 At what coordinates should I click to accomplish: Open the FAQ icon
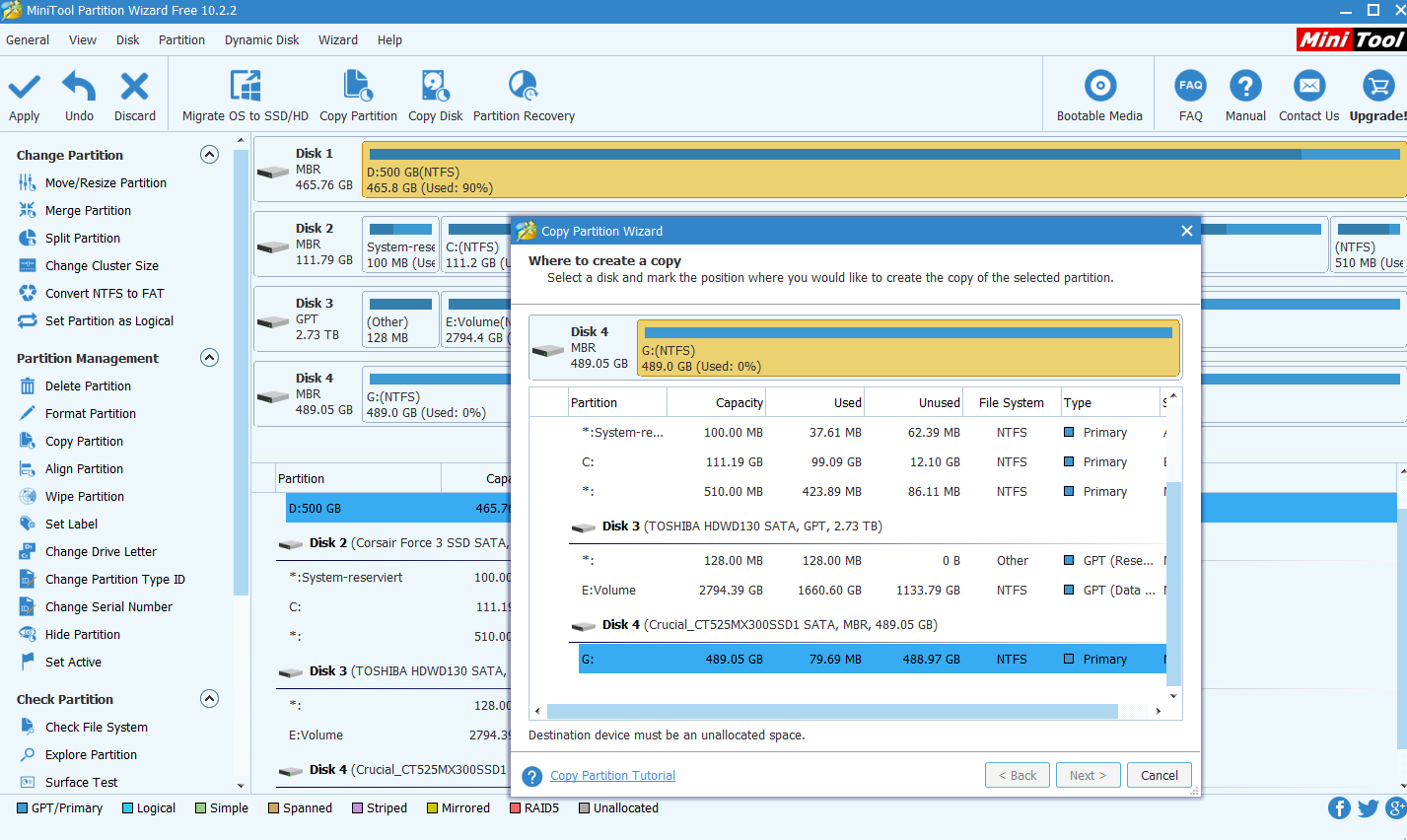click(1191, 86)
